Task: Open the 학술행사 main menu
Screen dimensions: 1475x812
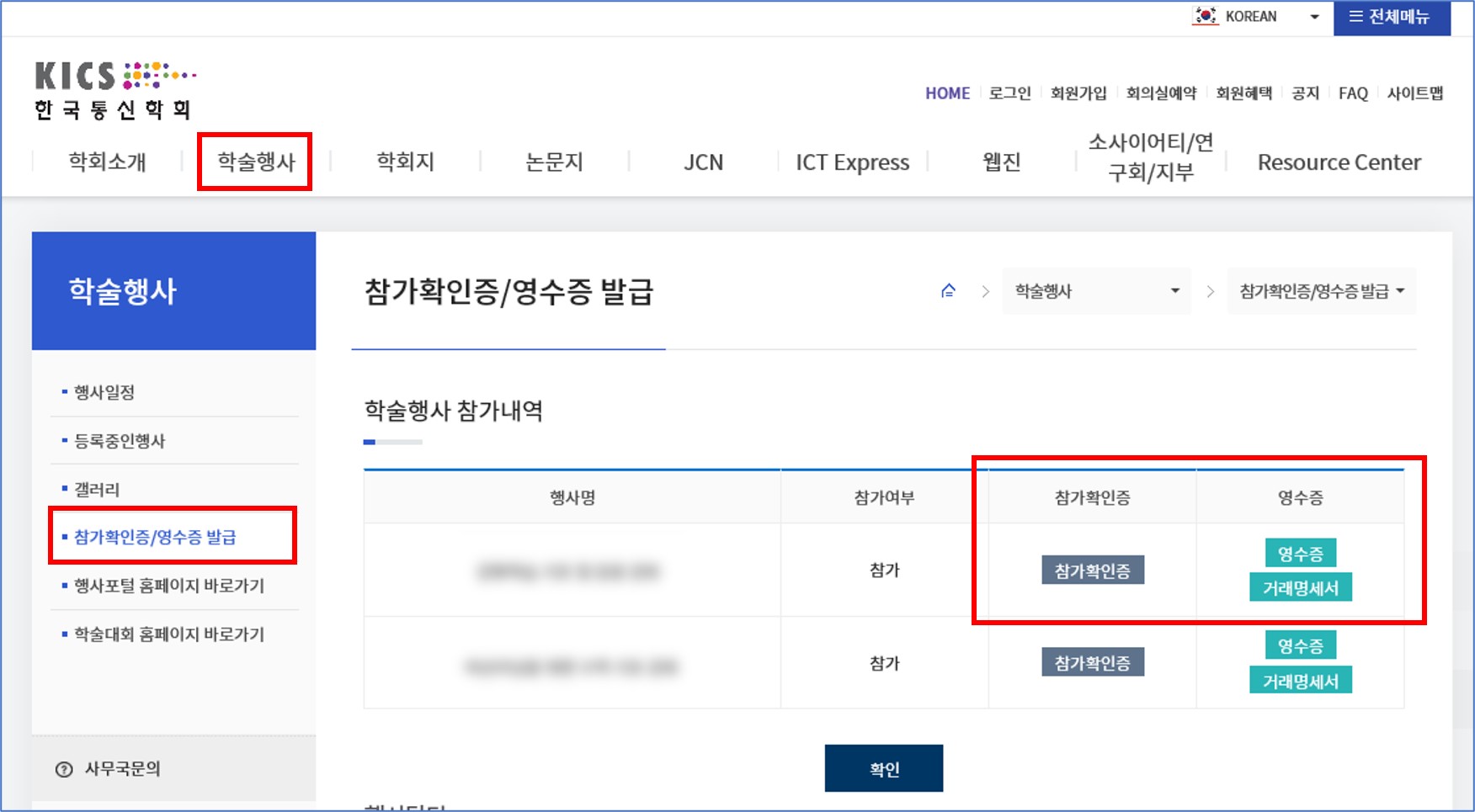Action: click(256, 162)
